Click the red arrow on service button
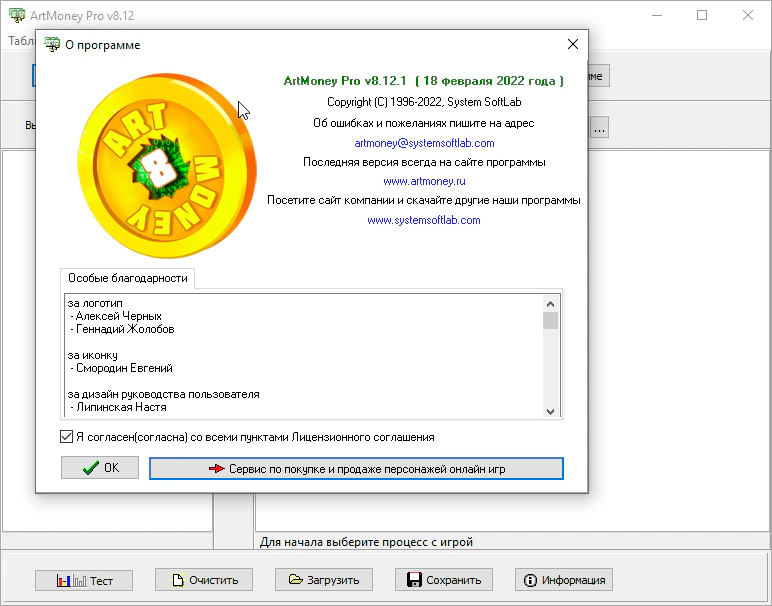The image size is (772, 606). (218, 468)
